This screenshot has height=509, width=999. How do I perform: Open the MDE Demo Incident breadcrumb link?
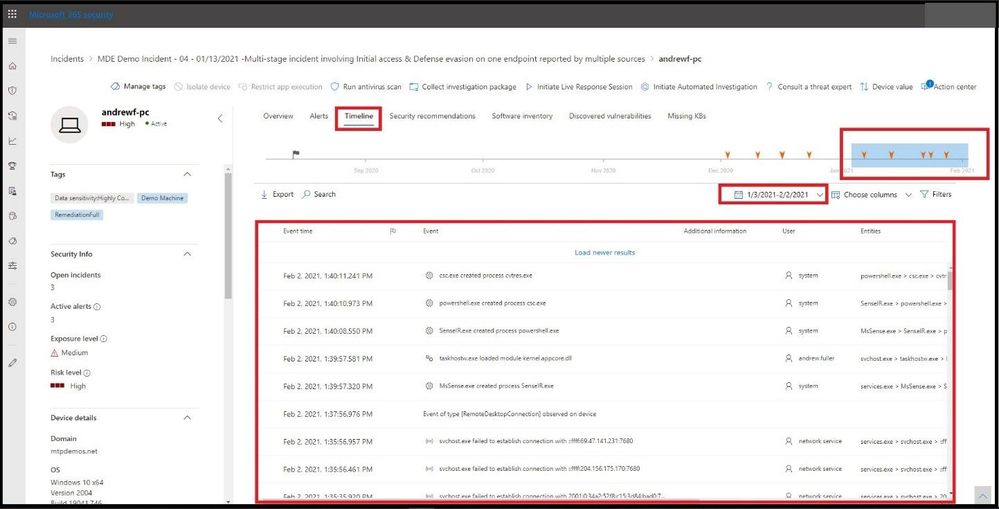click(371, 59)
